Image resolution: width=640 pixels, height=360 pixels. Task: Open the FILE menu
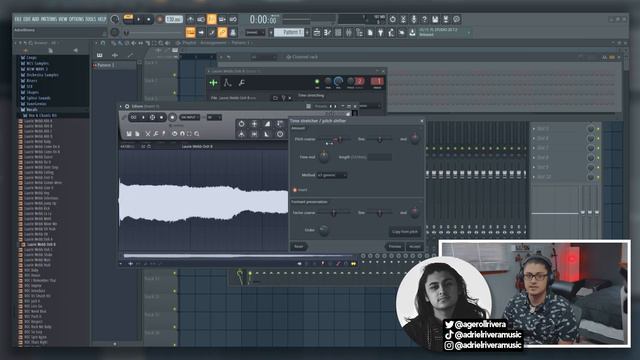18,19
